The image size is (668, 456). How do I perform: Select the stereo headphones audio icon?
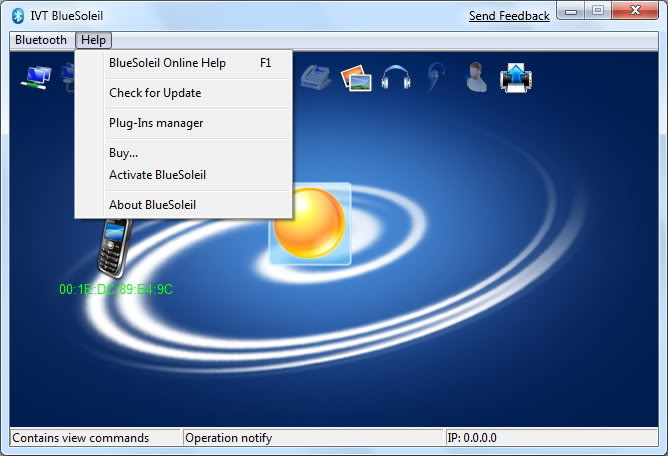[x=396, y=77]
